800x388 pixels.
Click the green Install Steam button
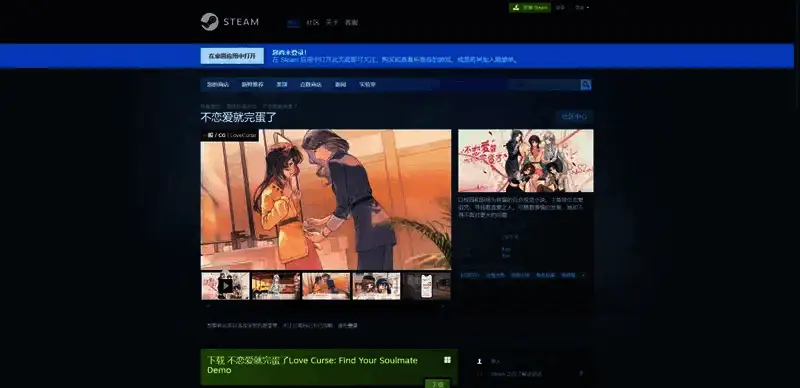530,8
